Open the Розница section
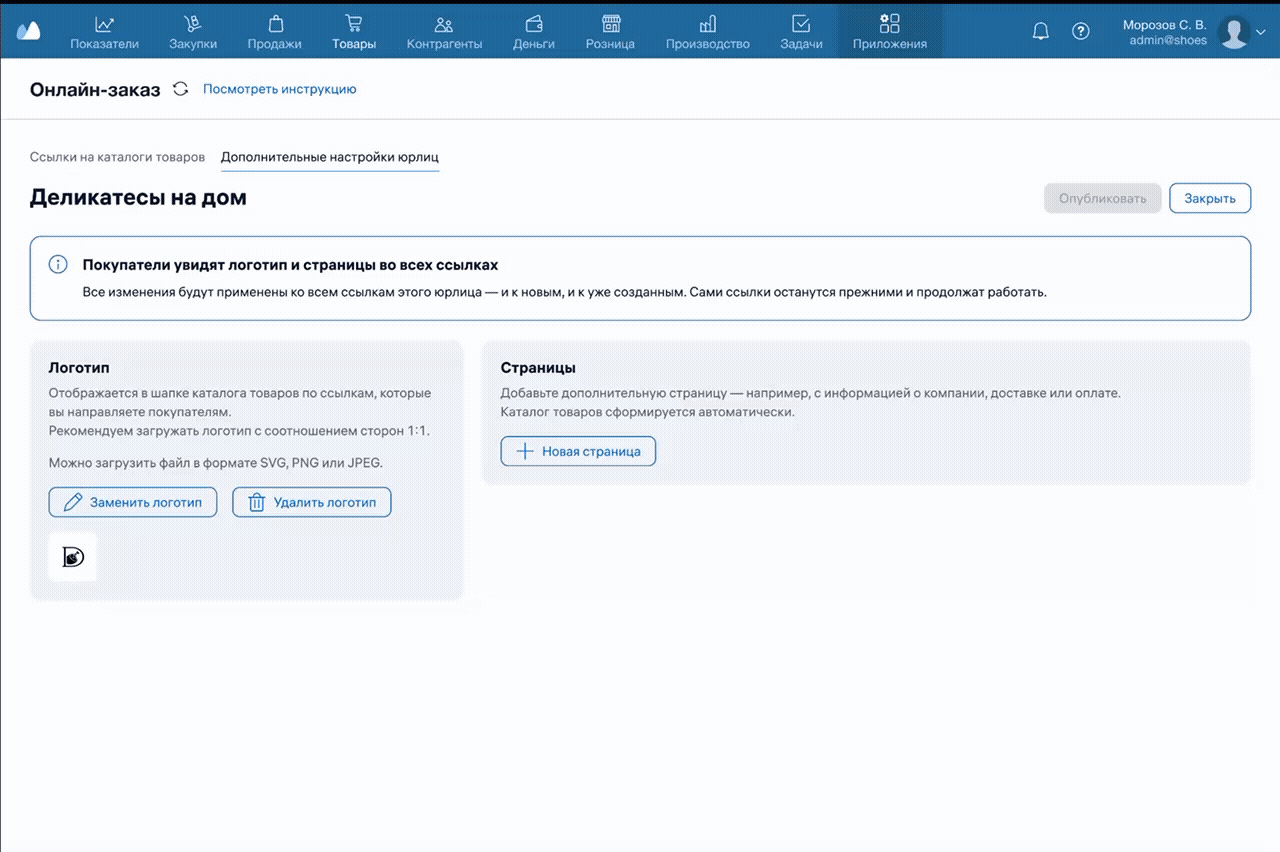This screenshot has height=852, width=1280. point(610,31)
